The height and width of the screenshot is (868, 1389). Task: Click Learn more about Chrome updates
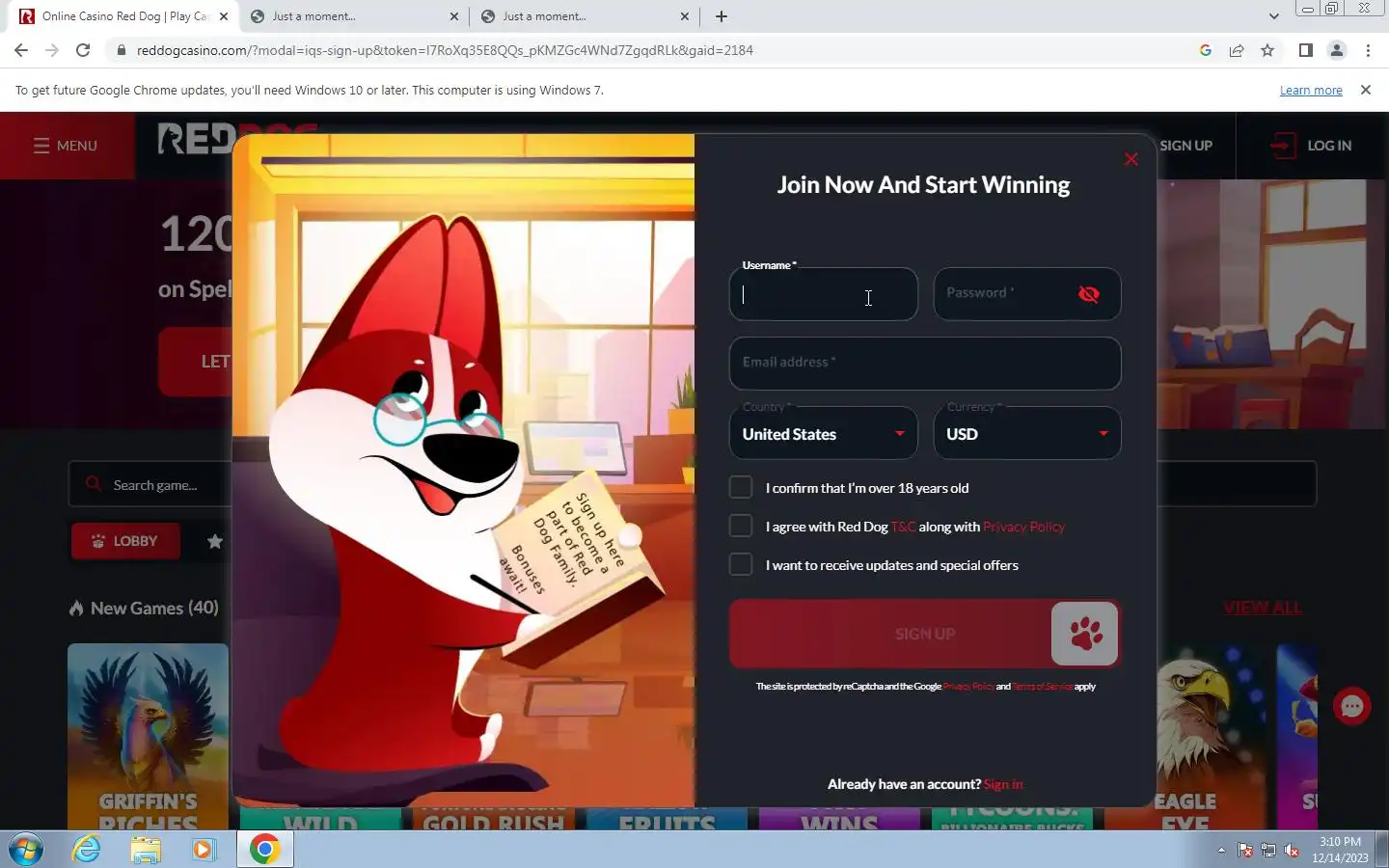(x=1311, y=90)
